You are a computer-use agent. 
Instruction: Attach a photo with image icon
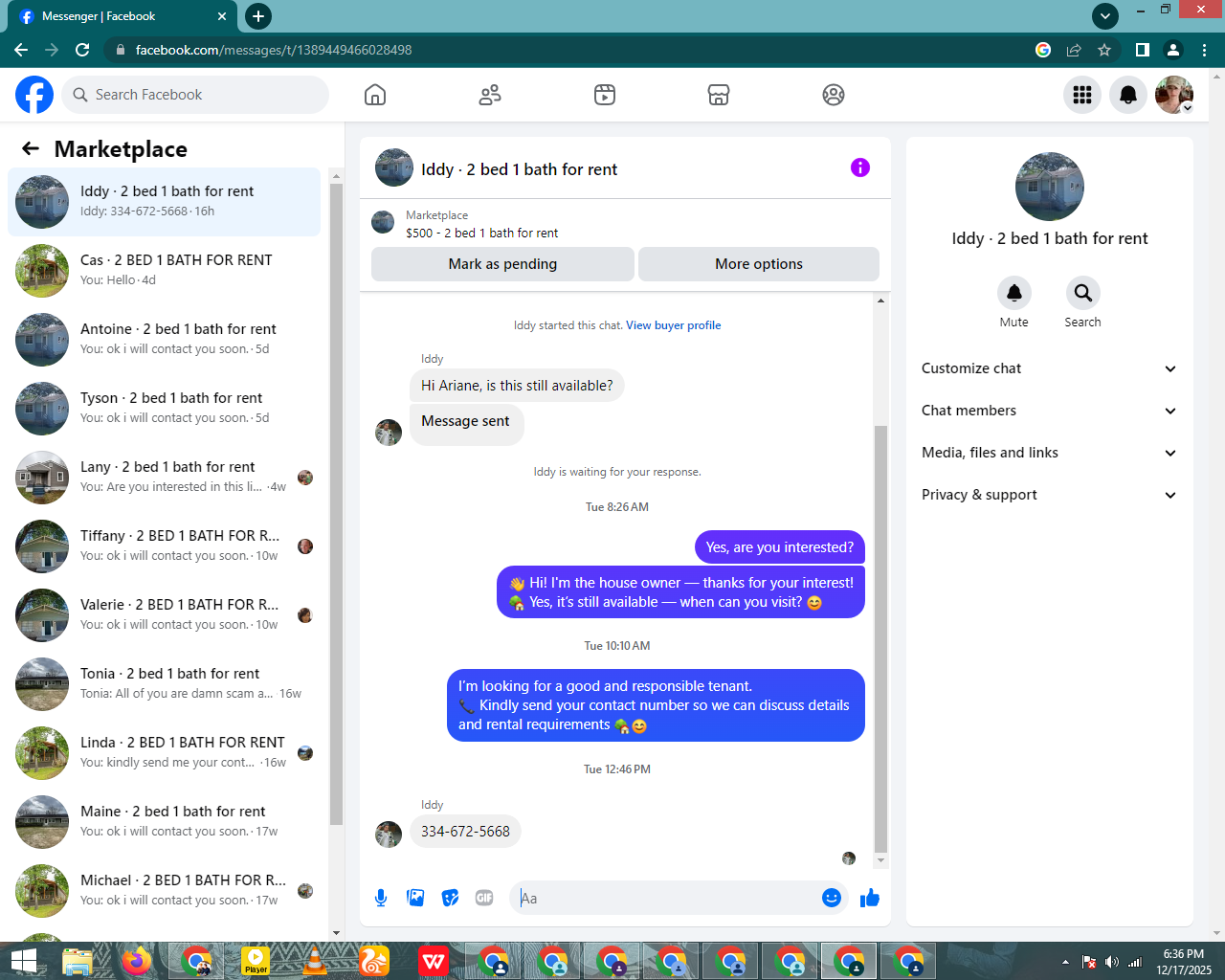pyautogui.click(x=415, y=898)
